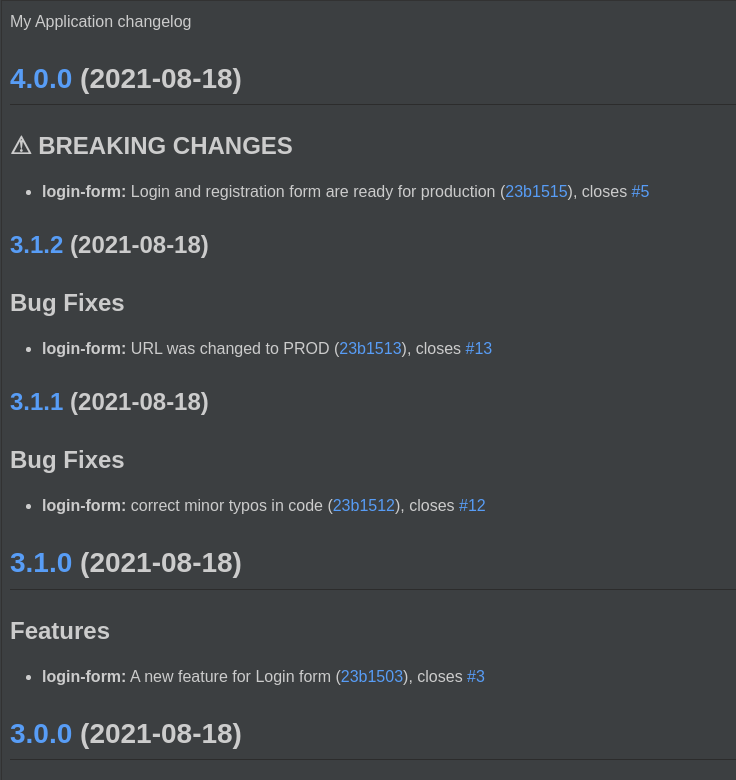The image size is (736, 780).
Task: Open the 3.1.2 version link
Action: tap(37, 245)
